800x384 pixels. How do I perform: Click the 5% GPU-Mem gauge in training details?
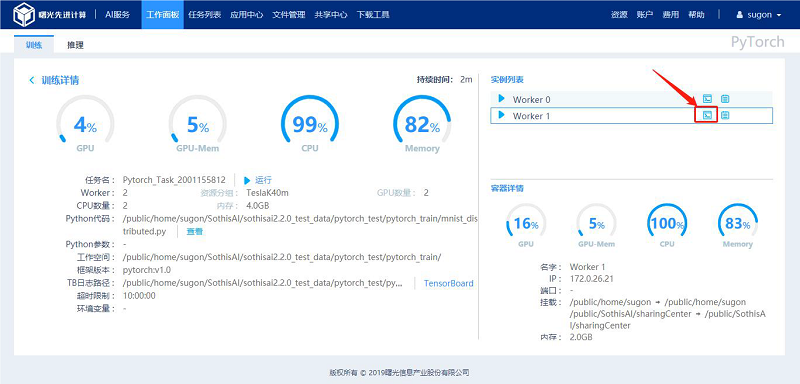[x=197, y=124]
